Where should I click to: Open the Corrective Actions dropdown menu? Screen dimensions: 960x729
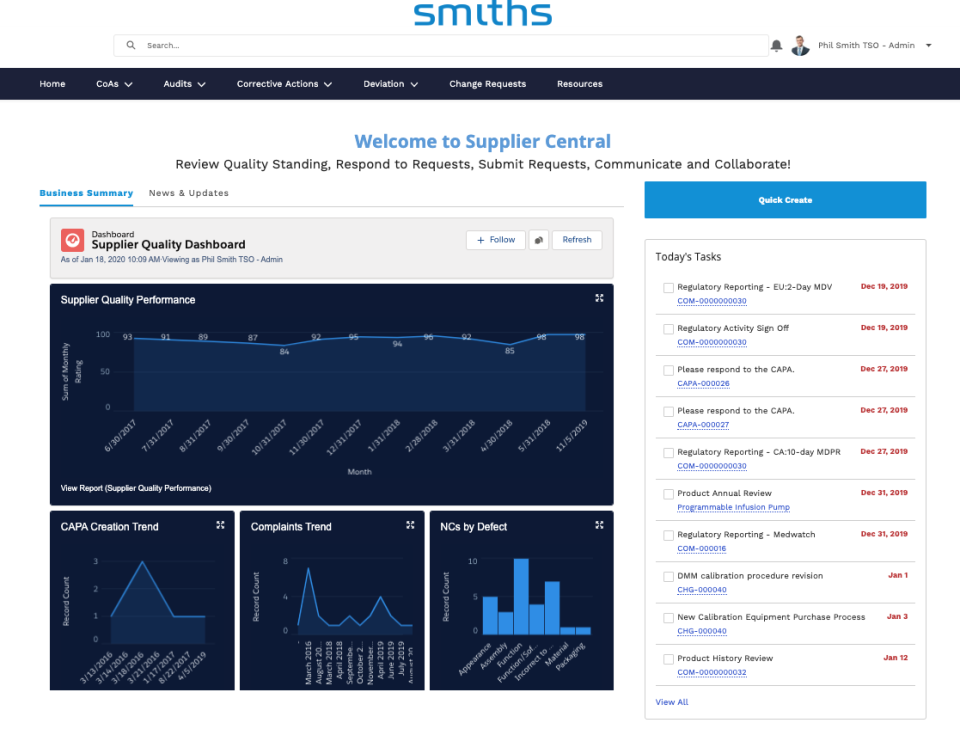point(284,84)
